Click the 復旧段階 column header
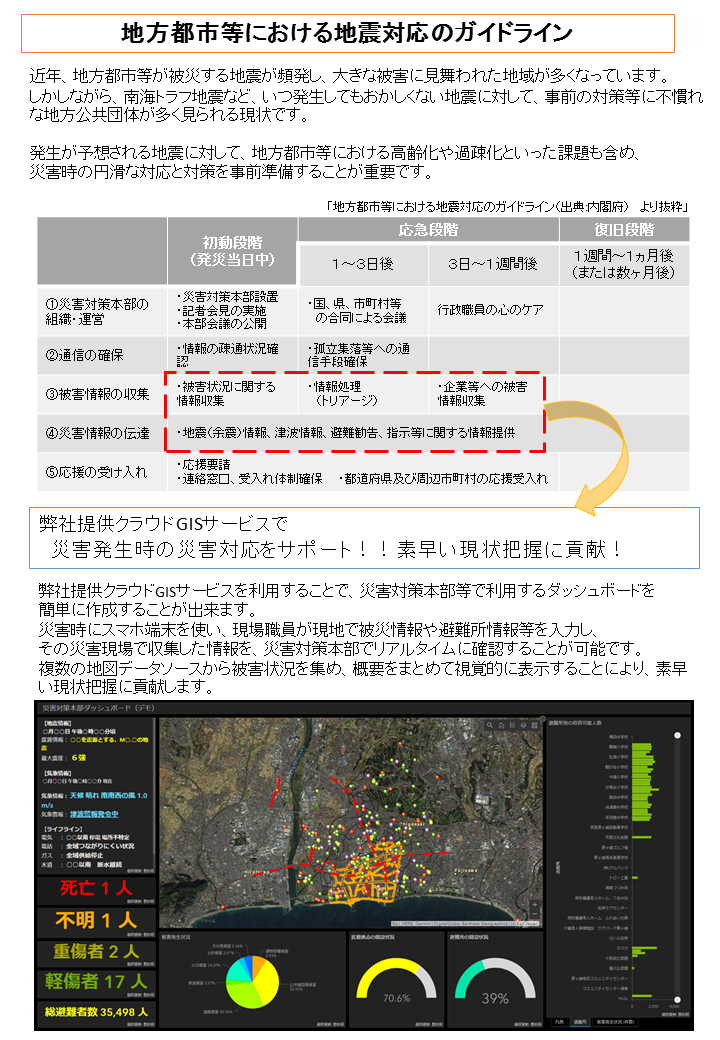 pos(624,229)
